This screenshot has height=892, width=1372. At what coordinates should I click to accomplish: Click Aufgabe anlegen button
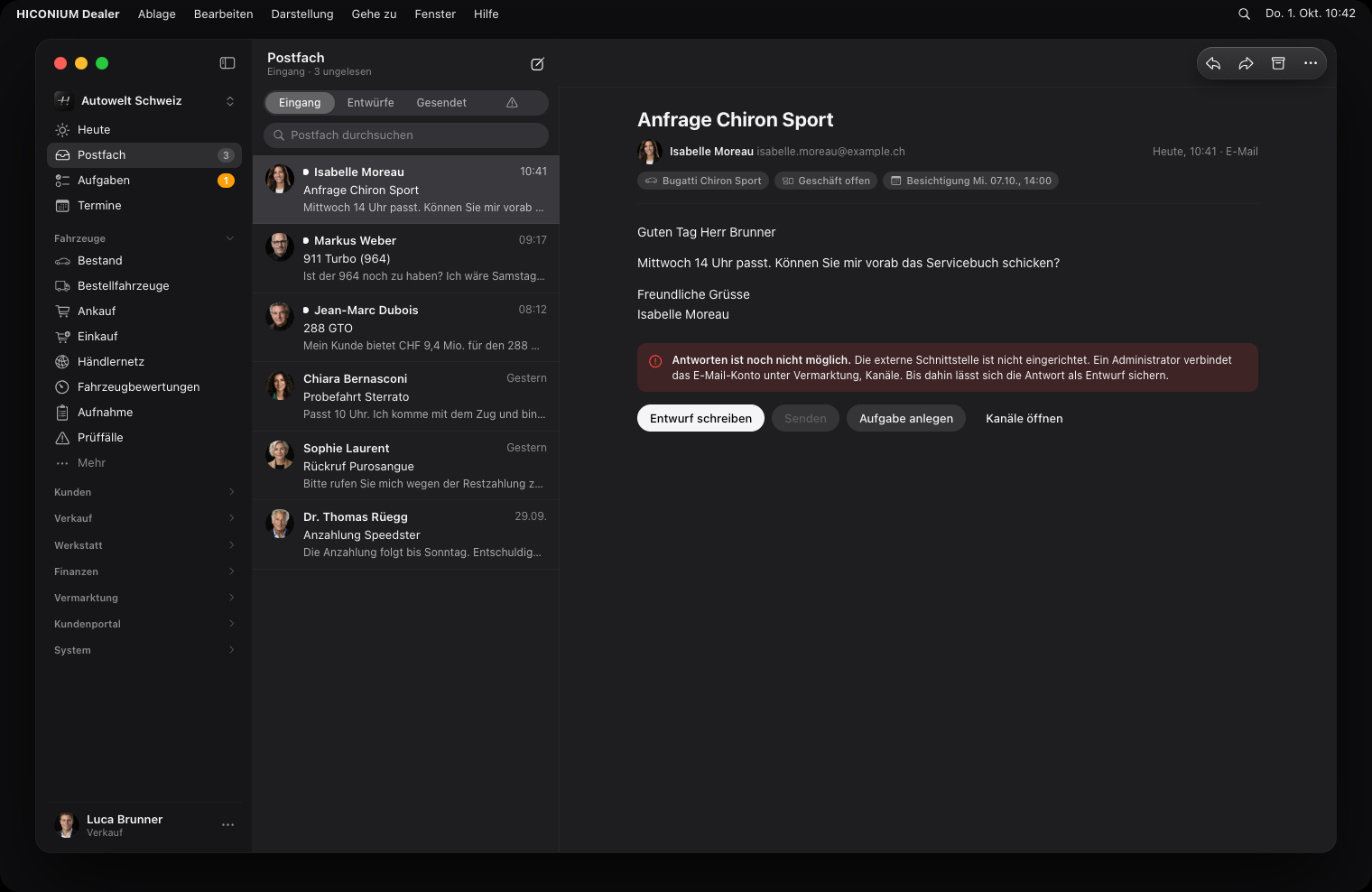[906, 418]
